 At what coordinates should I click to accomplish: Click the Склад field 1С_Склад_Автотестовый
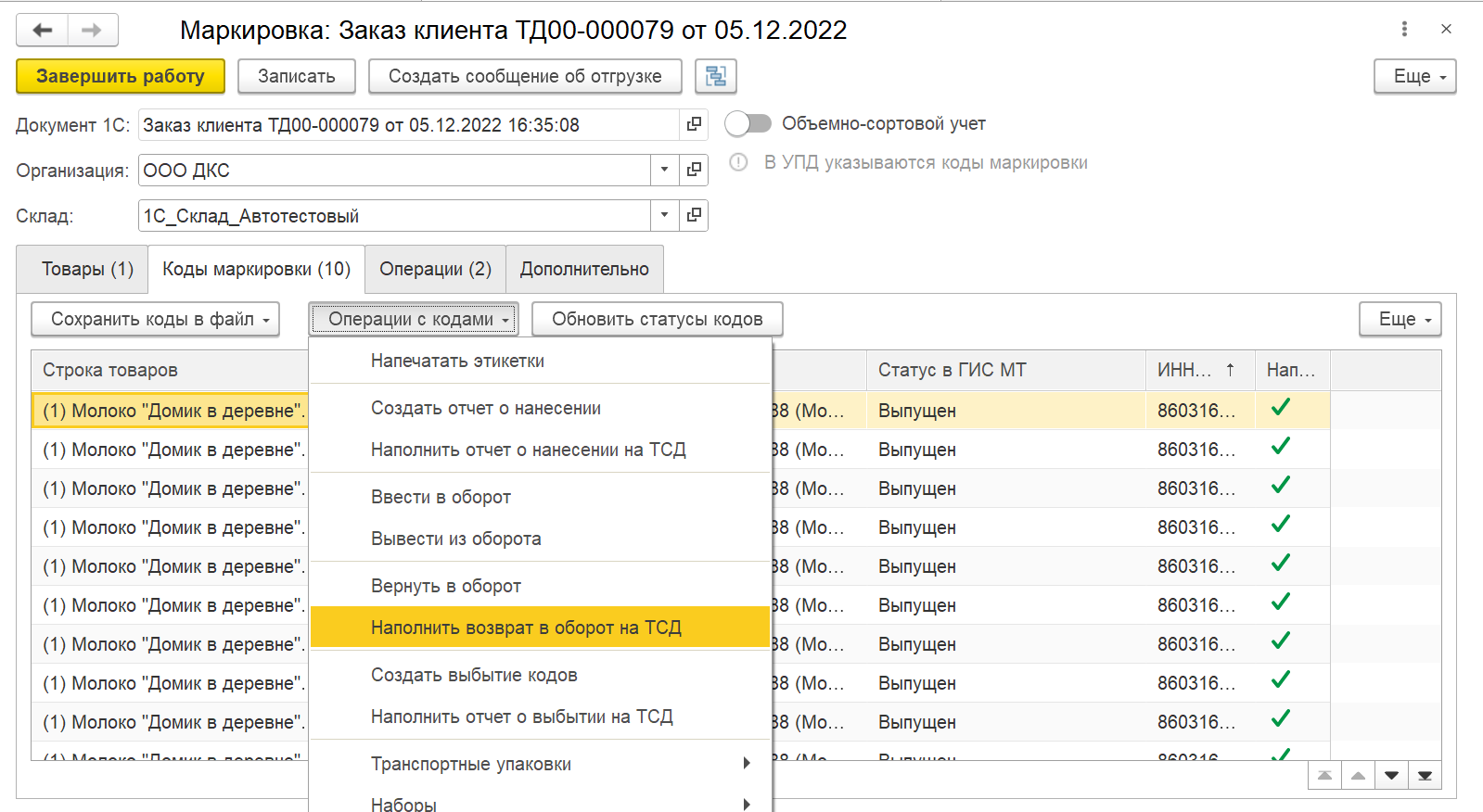[394, 215]
